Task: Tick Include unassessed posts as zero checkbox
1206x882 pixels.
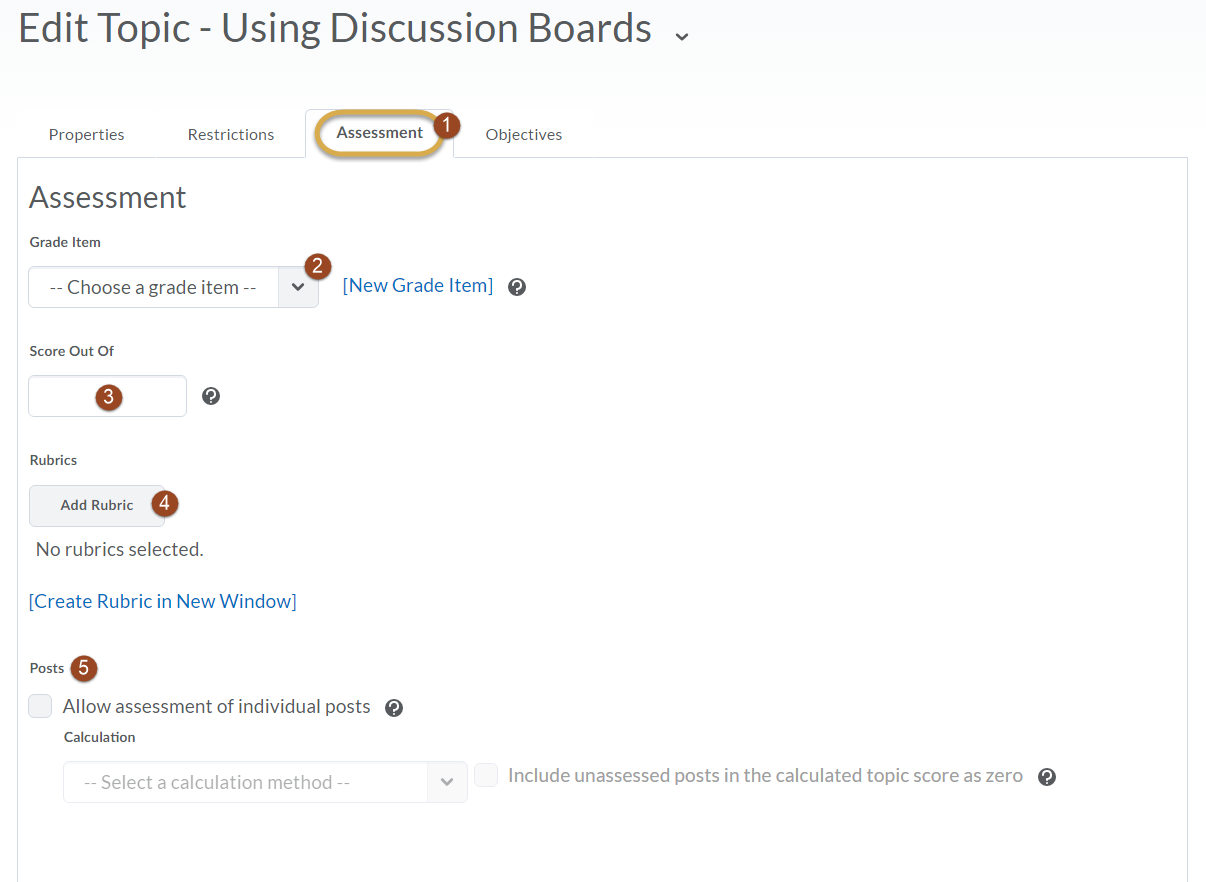Action: click(486, 775)
